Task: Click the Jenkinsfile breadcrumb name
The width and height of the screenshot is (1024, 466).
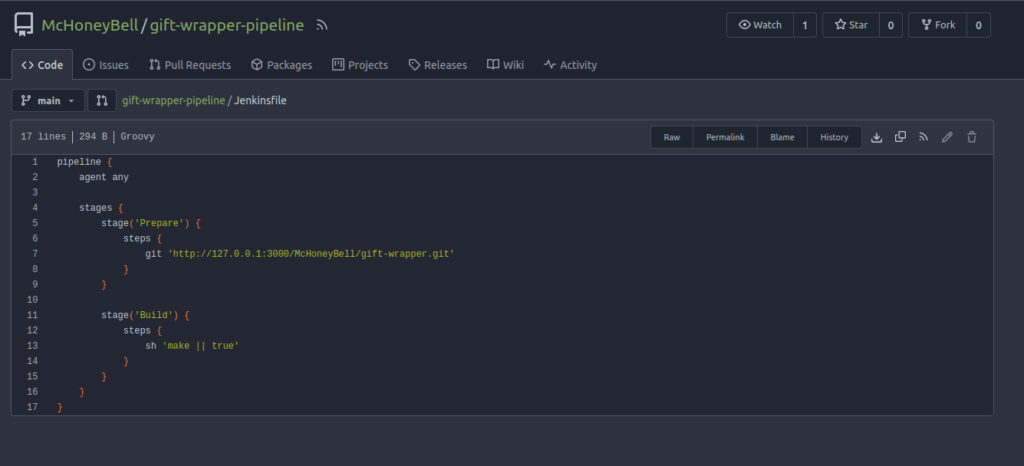Action: [261, 101]
